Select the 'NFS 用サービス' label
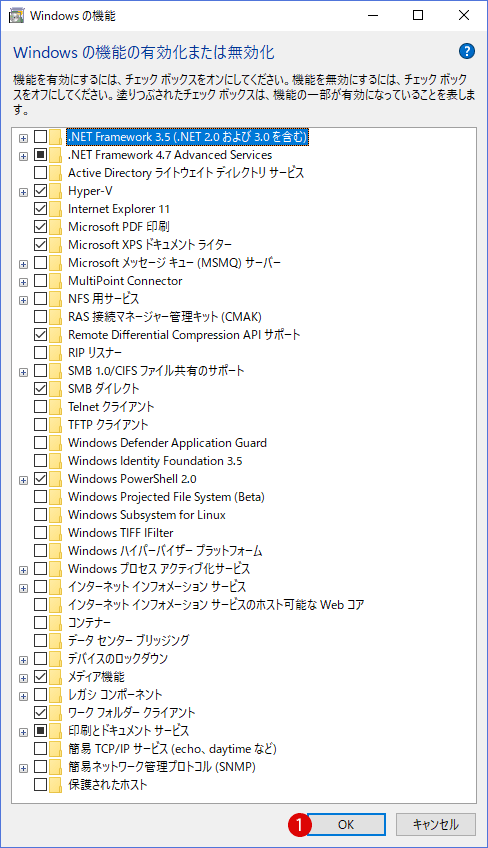The width and height of the screenshot is (488, 848). click(x=103, y=299)
